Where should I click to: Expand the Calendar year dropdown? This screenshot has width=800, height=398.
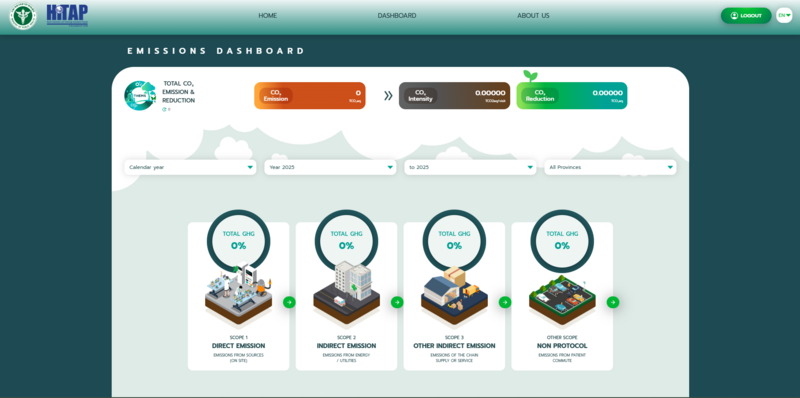(x=190, y=167)
